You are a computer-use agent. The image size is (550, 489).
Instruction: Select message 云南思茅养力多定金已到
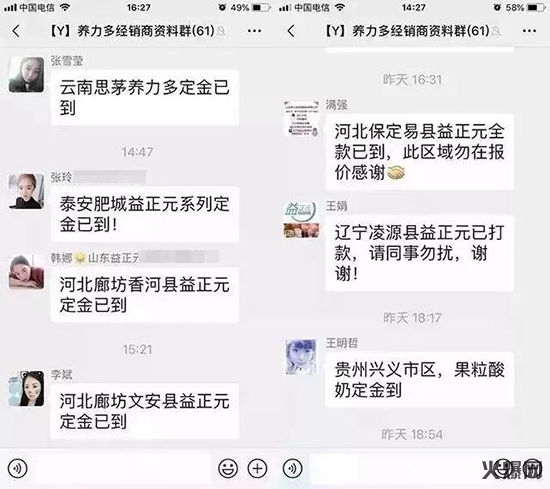click(x=145, y=97)
